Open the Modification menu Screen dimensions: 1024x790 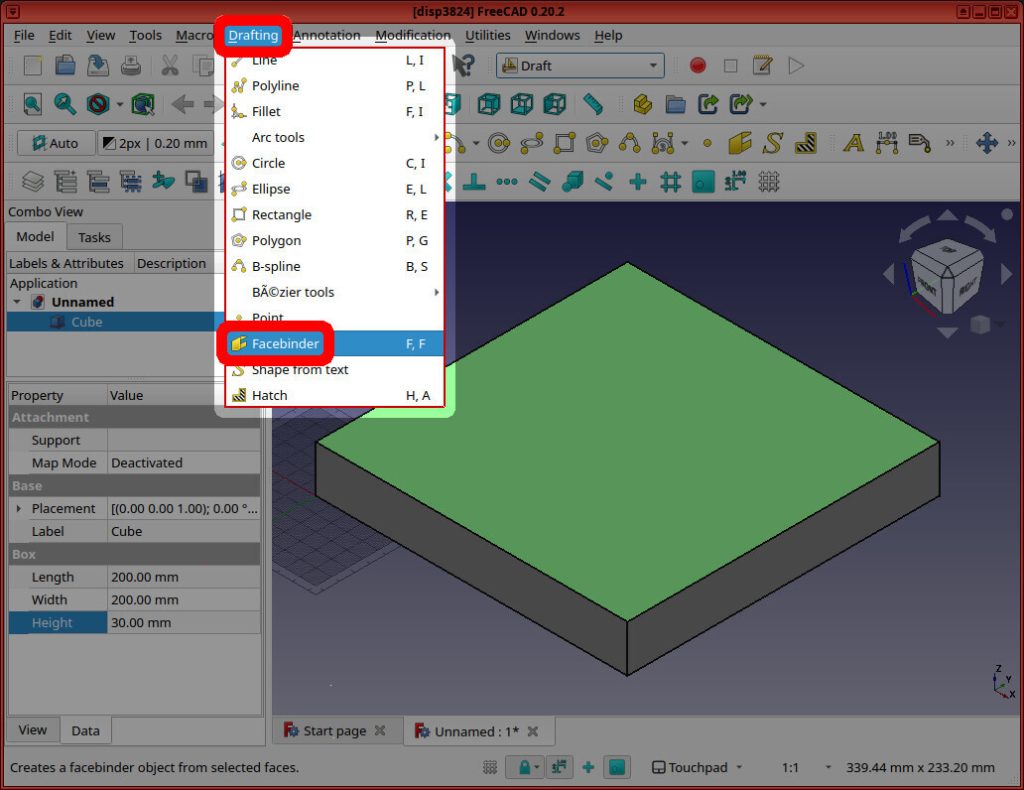413,35
